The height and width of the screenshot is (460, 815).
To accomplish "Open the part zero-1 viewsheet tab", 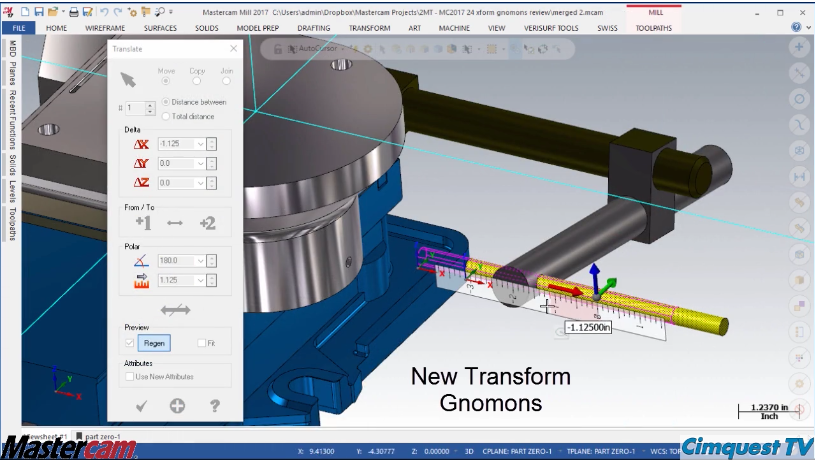I will pos(99,436).
